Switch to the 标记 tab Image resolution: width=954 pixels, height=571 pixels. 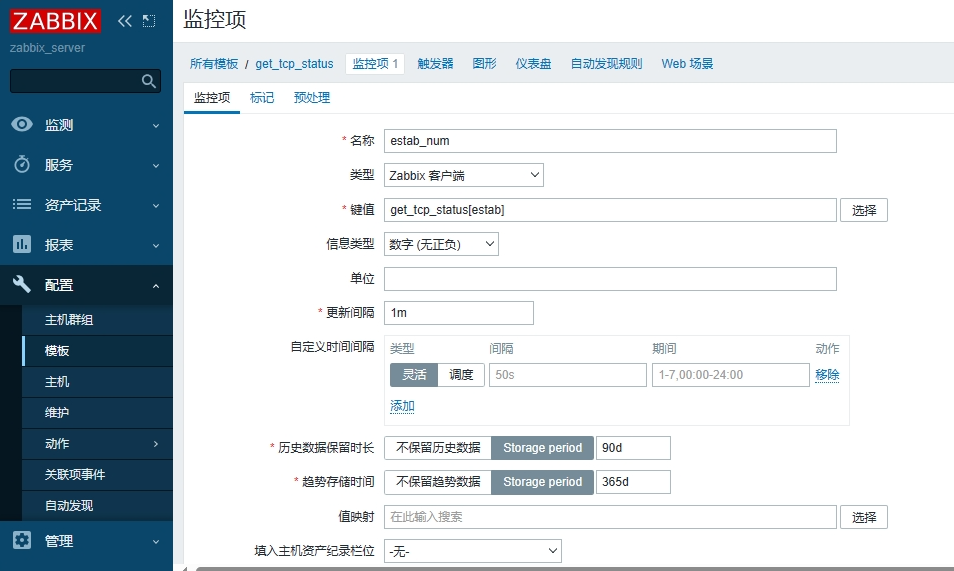point(262,98)
